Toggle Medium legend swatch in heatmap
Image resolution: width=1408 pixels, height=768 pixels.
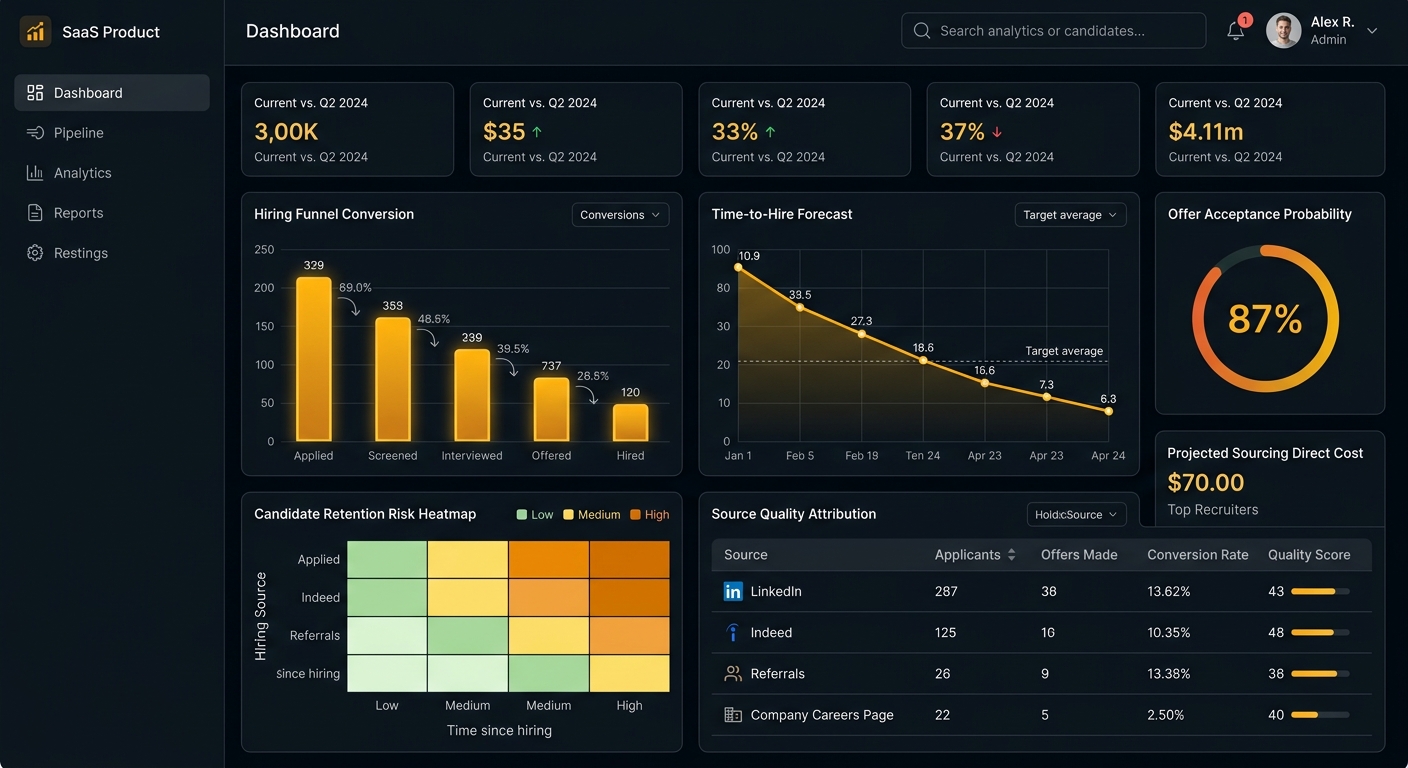pos(569,515)
